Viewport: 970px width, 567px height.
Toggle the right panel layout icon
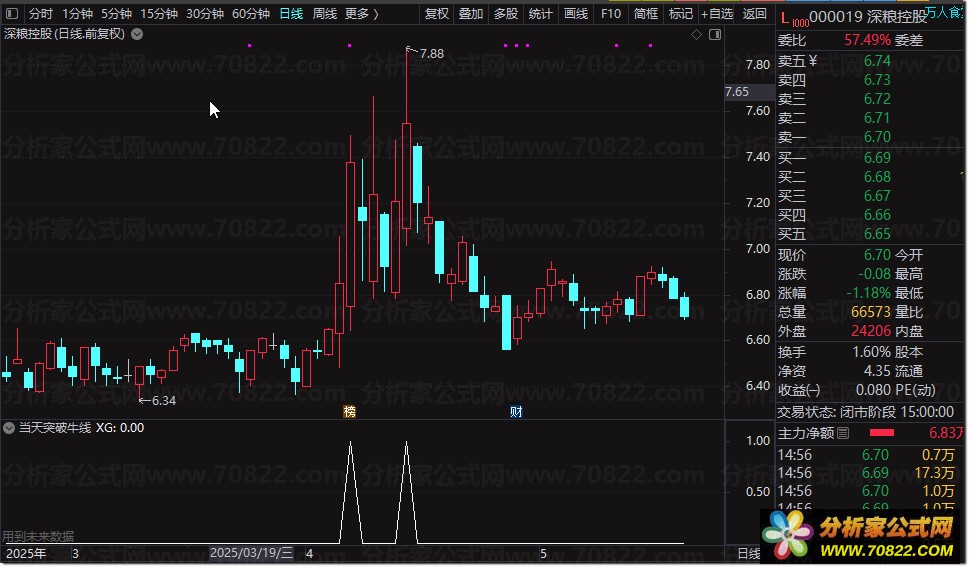point(715,35)
